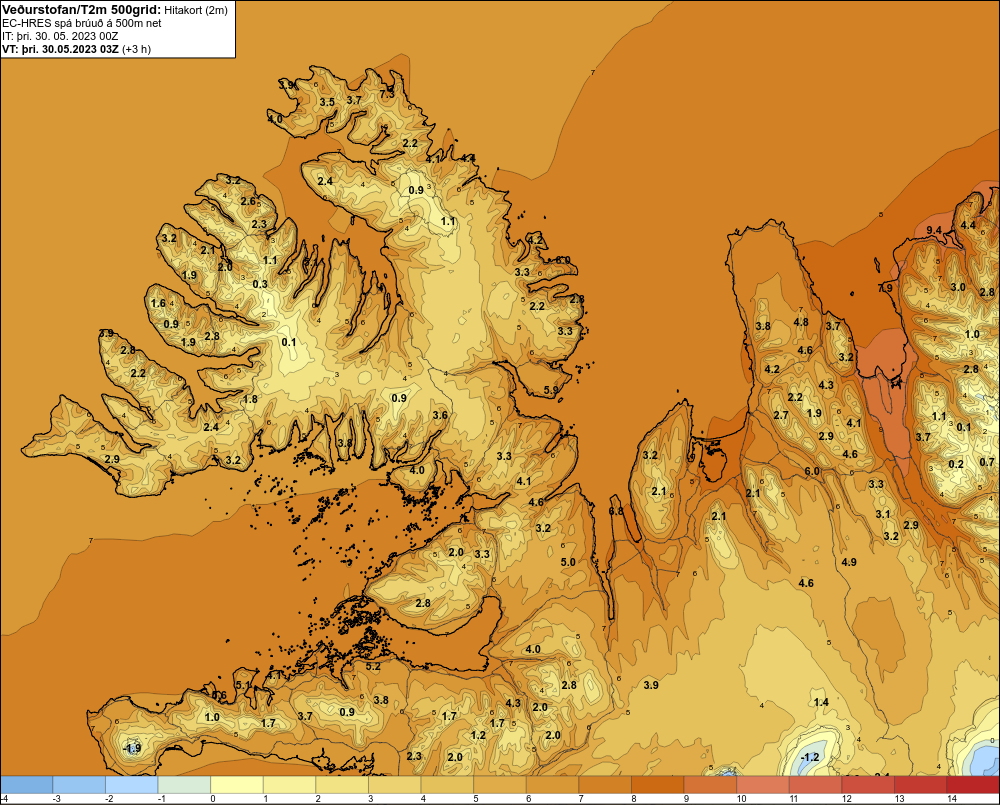Click the 1.6 temperature label
This screenshot has height=805, width=1000.
point(158,303)
